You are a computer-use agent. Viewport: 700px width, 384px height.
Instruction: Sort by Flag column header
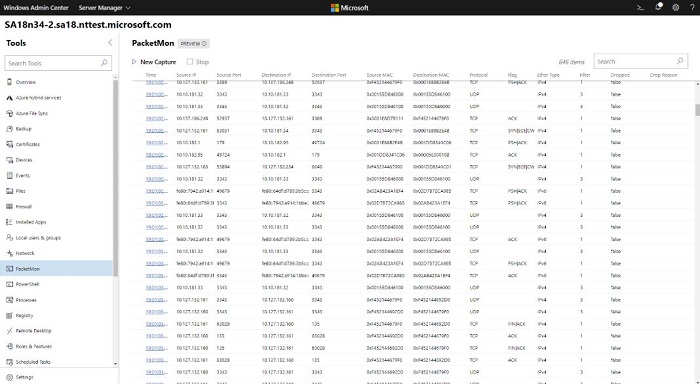(512, 75)
